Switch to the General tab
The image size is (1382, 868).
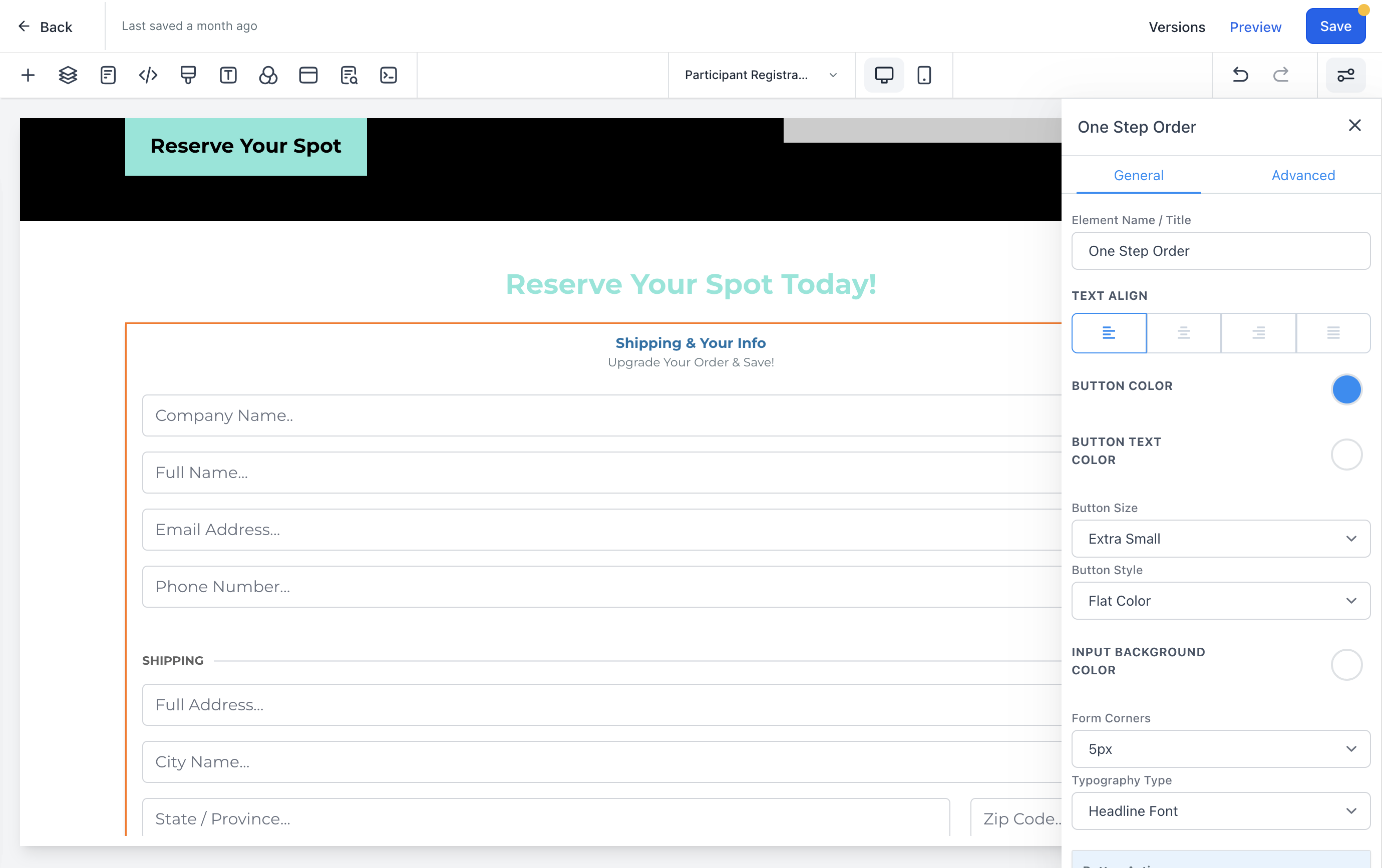(x=1139, y=176)
